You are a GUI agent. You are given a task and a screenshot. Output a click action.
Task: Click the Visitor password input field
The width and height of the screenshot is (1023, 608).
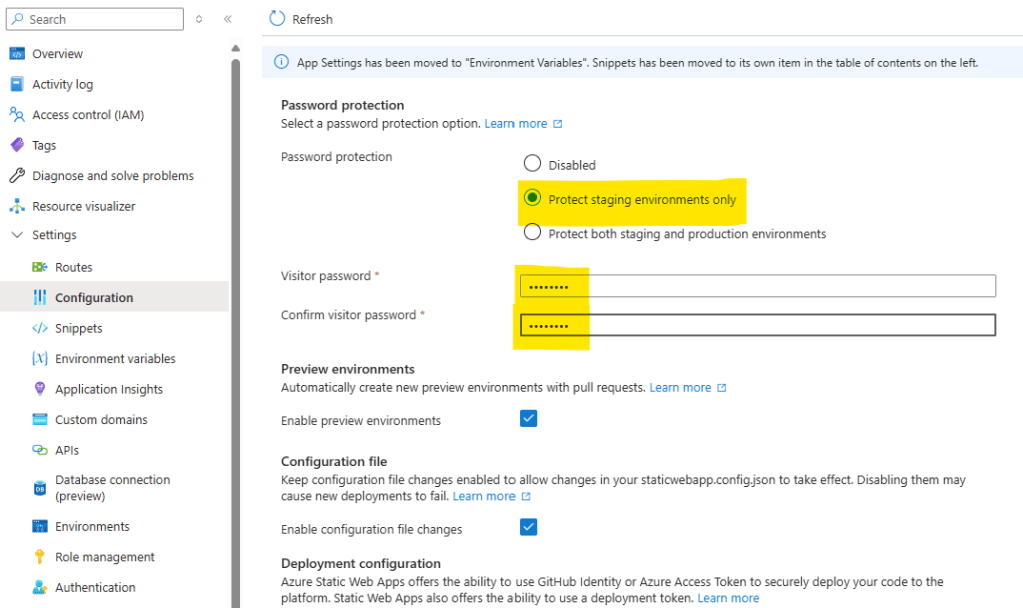click(757, 287)
